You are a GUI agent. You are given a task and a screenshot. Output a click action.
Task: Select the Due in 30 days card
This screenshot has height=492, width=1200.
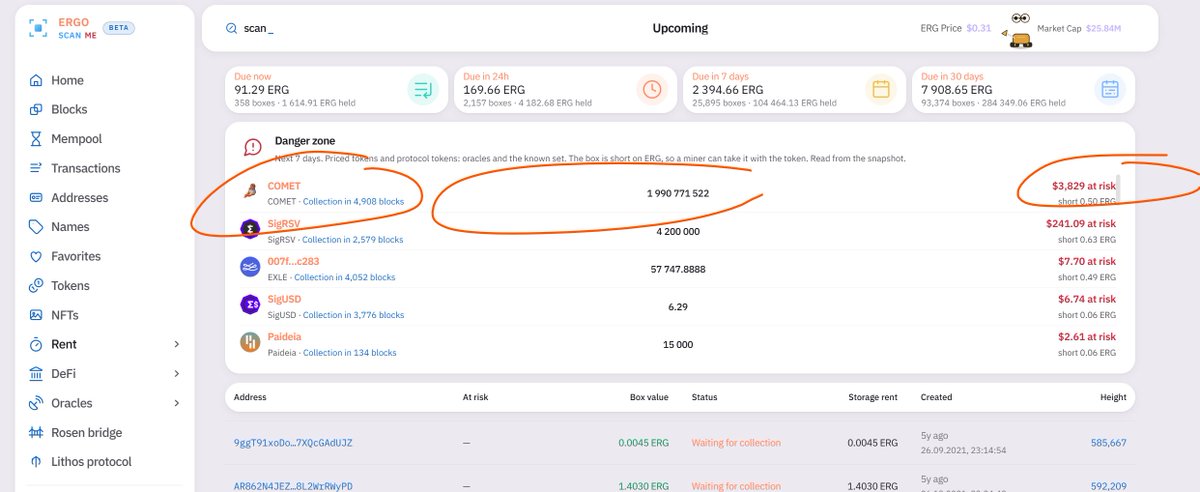click(x=1024, y=89)
